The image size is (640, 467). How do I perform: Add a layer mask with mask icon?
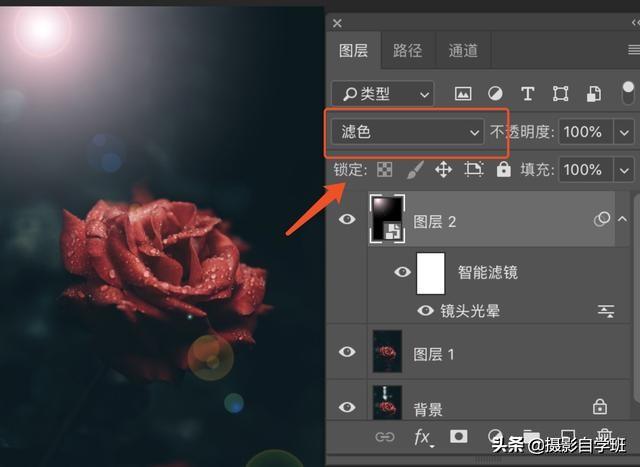pyautogui.click(x=458, y=436)
